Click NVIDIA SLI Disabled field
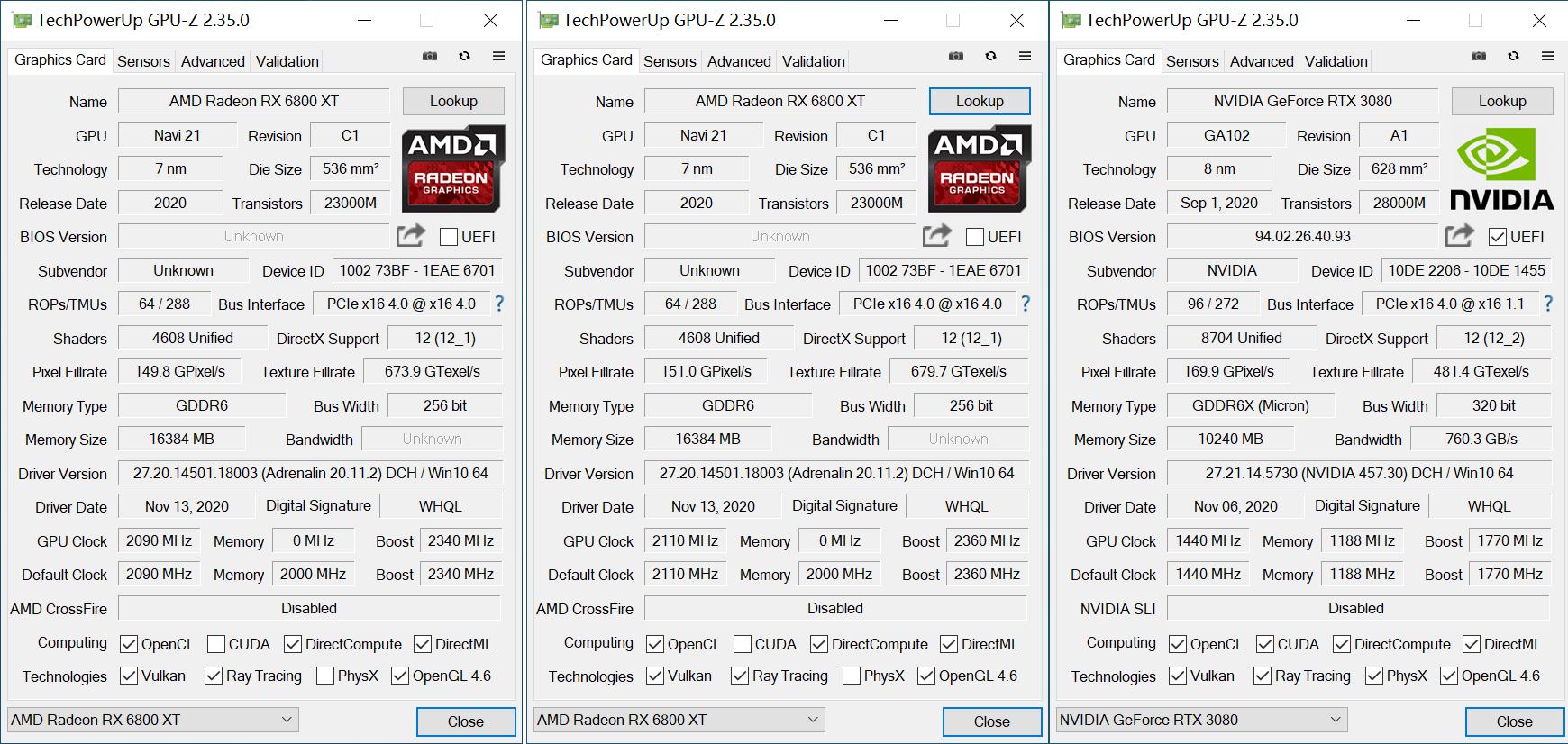 point(1356,608)
